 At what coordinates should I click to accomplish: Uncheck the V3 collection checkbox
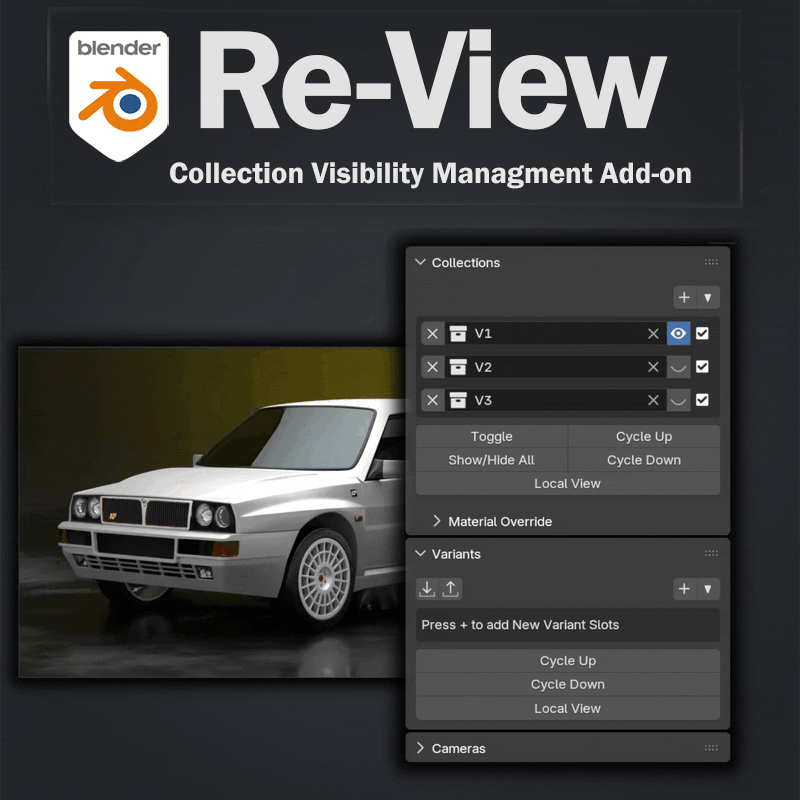coord(703,400)
